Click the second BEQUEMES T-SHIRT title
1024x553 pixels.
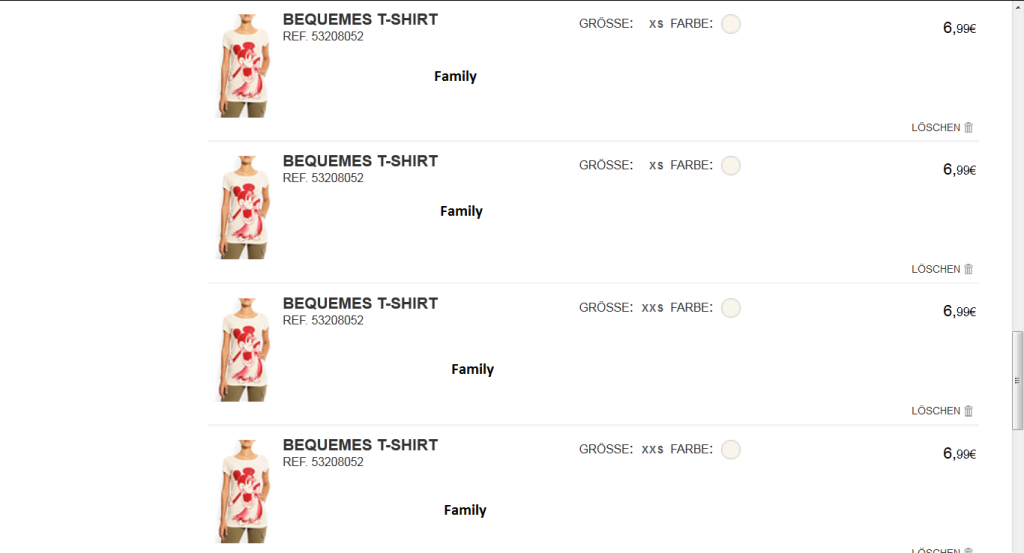[x=360, y=161]
